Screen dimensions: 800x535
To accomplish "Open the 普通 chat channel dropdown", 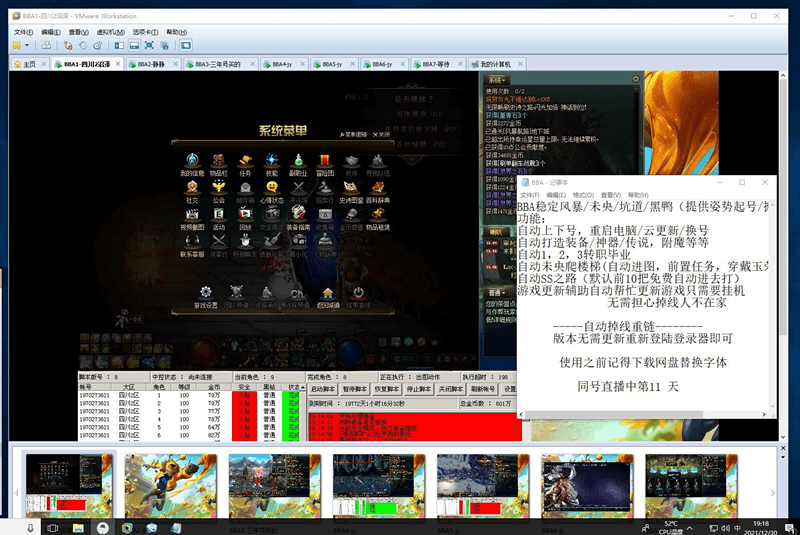I will point(496,293).
